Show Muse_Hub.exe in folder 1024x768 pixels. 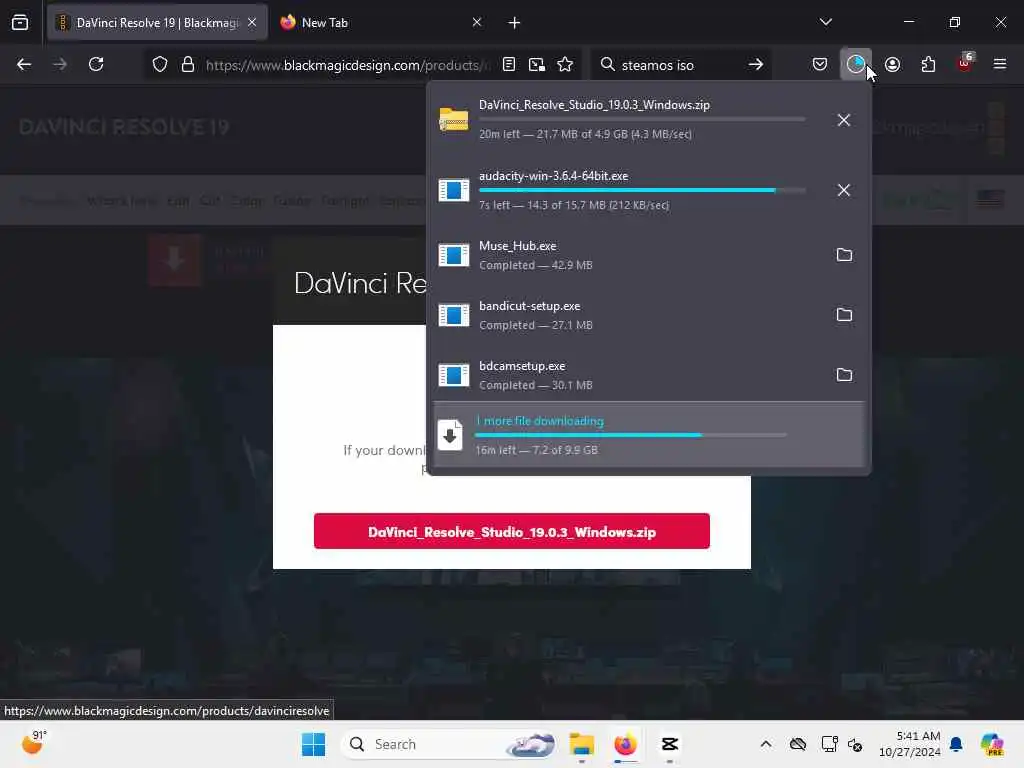click(x=844, y=255)
